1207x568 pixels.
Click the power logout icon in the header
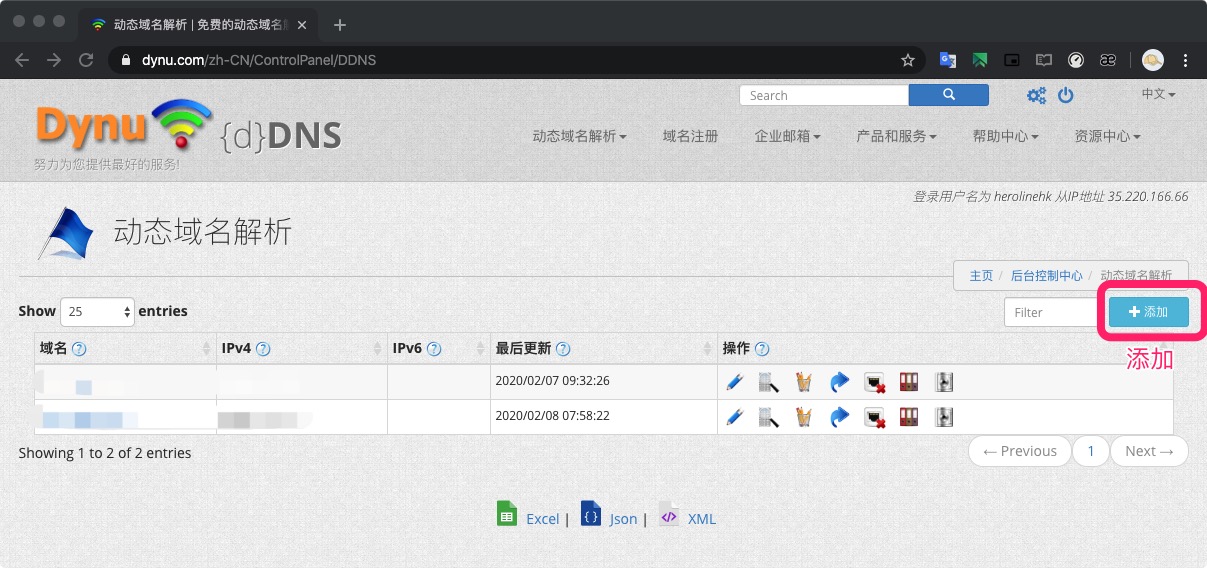pos(1066,95)
